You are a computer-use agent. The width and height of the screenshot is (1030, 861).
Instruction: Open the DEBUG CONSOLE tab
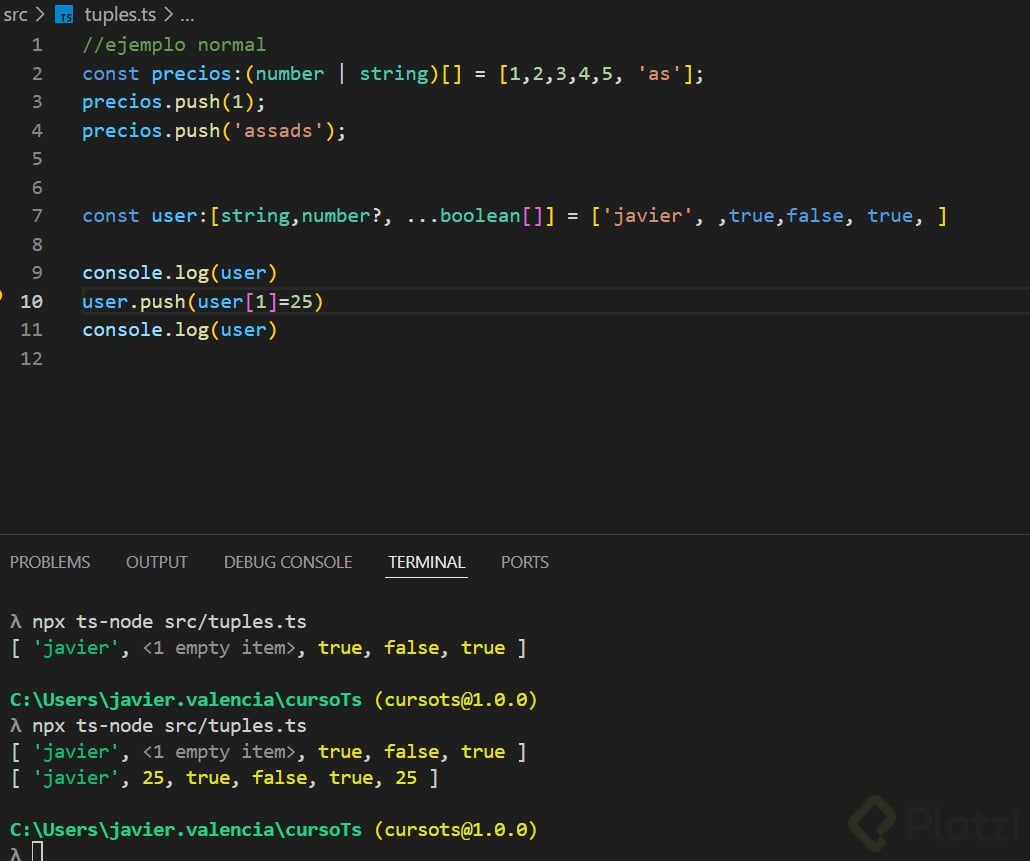coord(288,562)
